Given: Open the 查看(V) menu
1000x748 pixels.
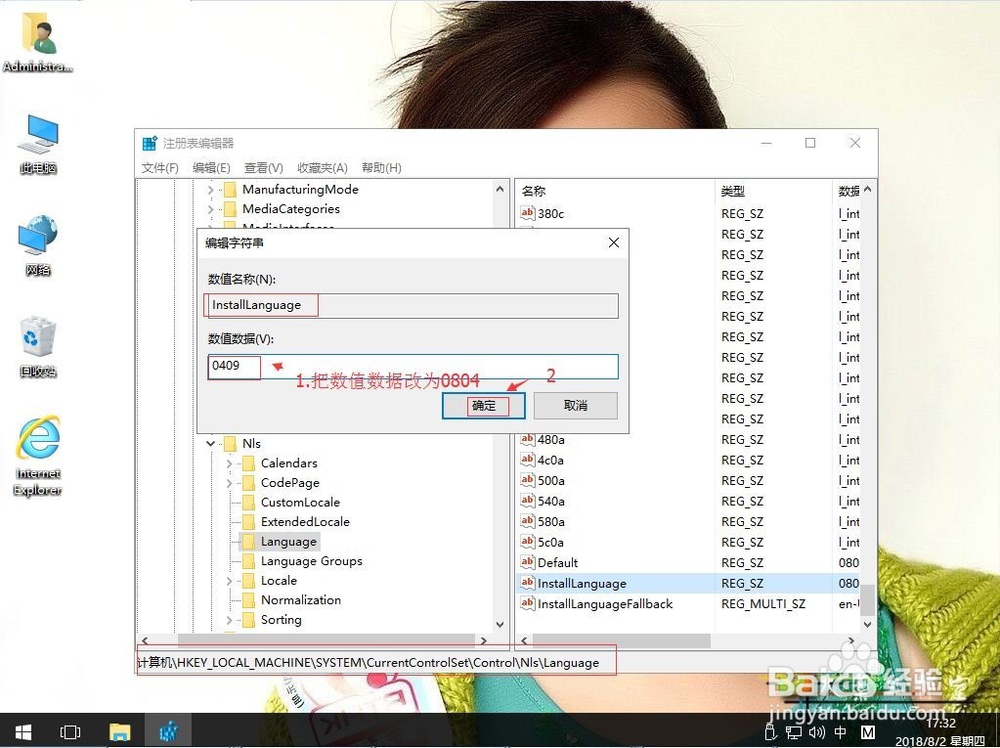Looking at the screenshot, I should [x=263, y=168].
